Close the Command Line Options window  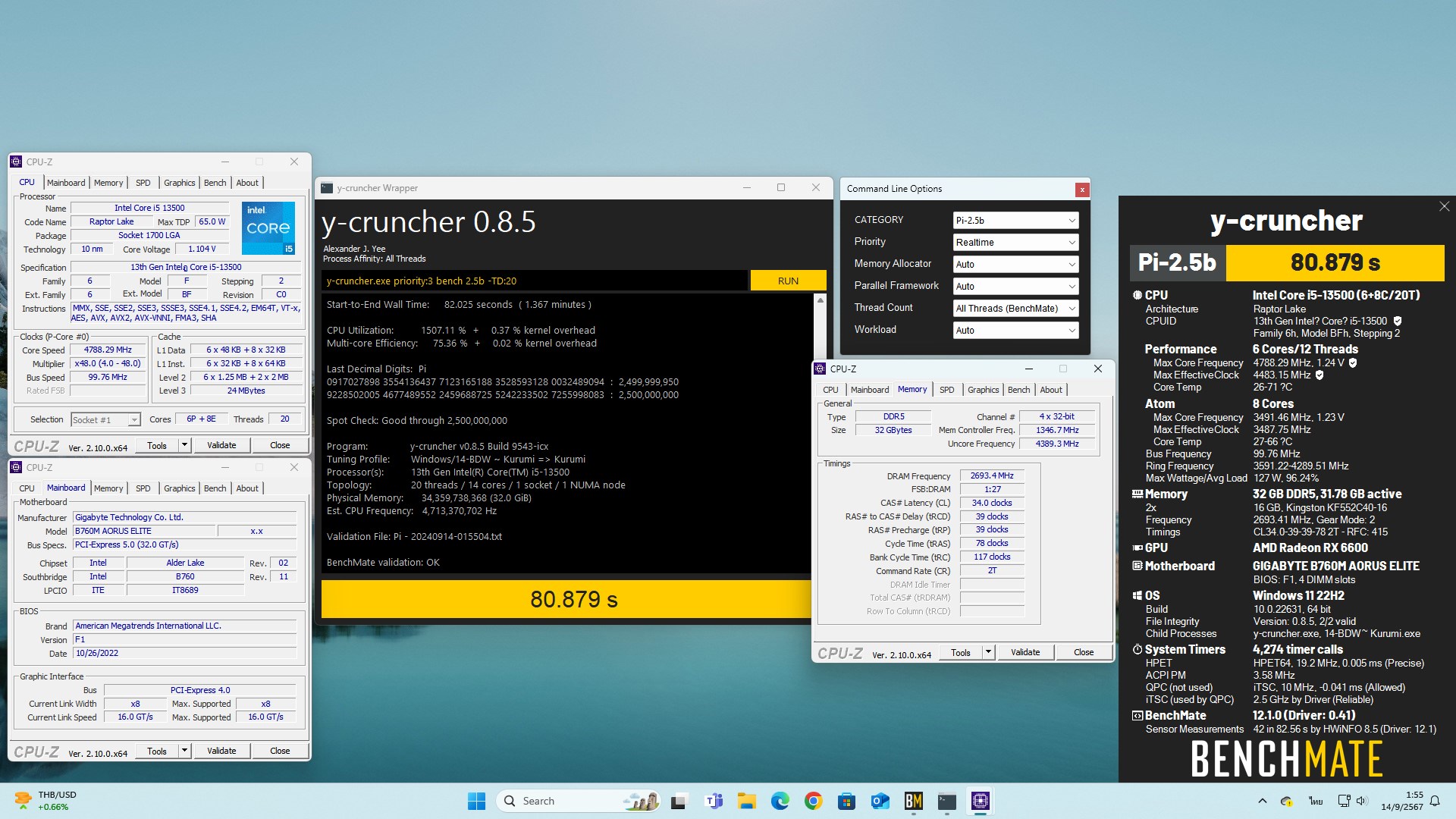point(1082,190)
